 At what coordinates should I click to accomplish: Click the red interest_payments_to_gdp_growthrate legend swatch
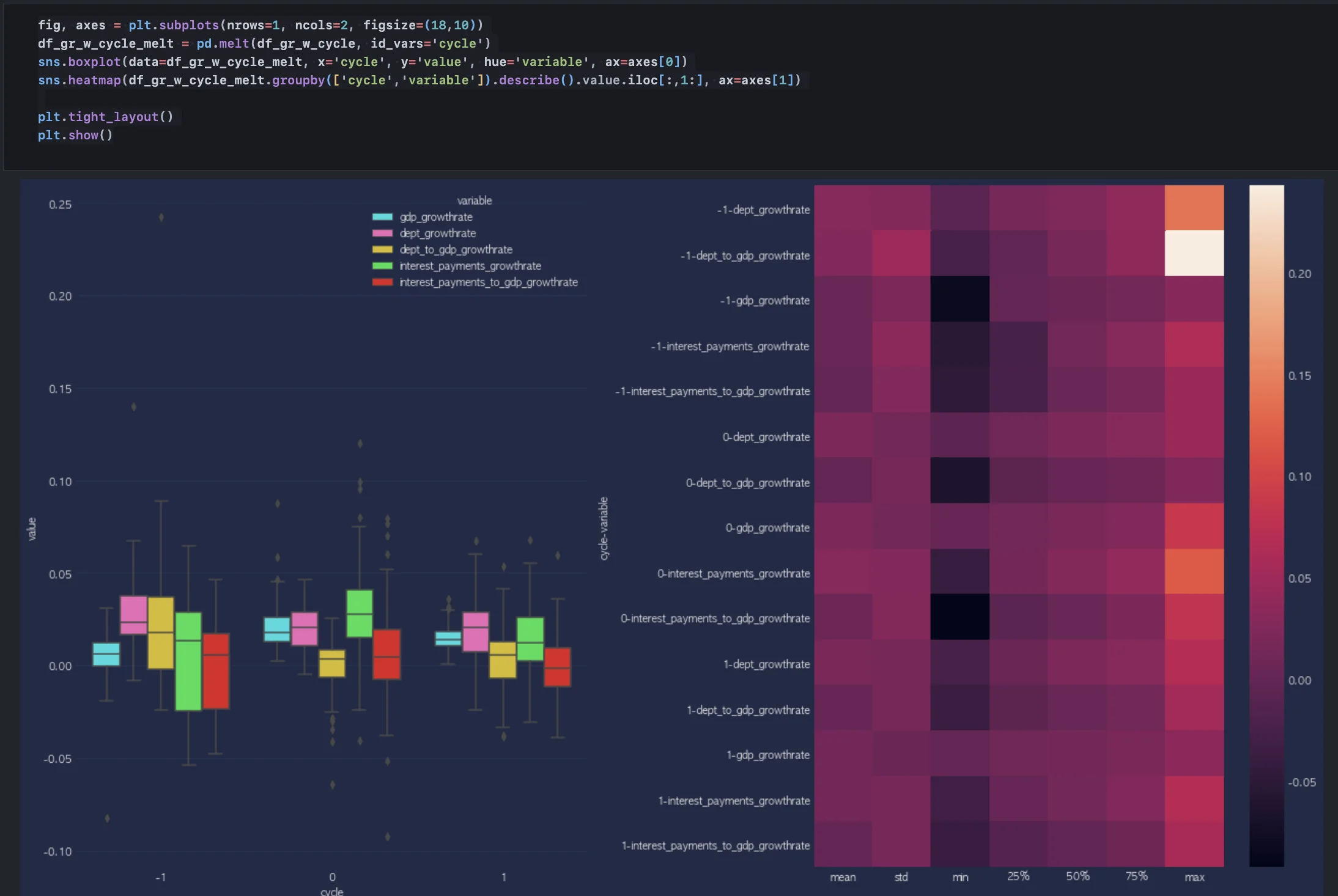pyautogui.click(x=382, y=282)
